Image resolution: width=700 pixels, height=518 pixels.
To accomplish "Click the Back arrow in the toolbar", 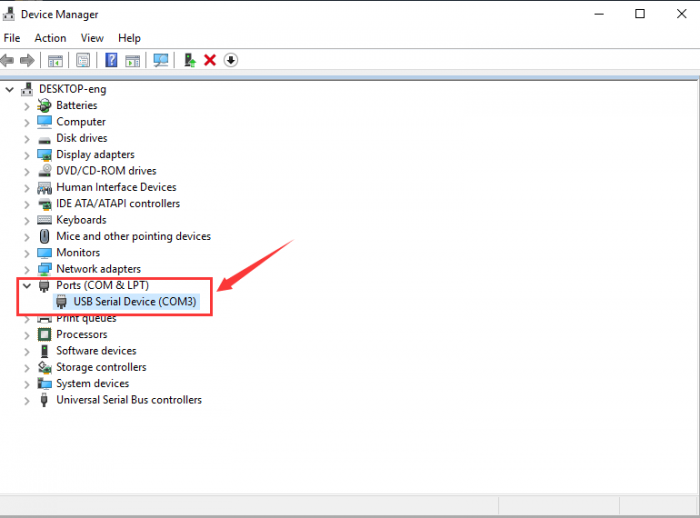I will click(x=9, y=60).
